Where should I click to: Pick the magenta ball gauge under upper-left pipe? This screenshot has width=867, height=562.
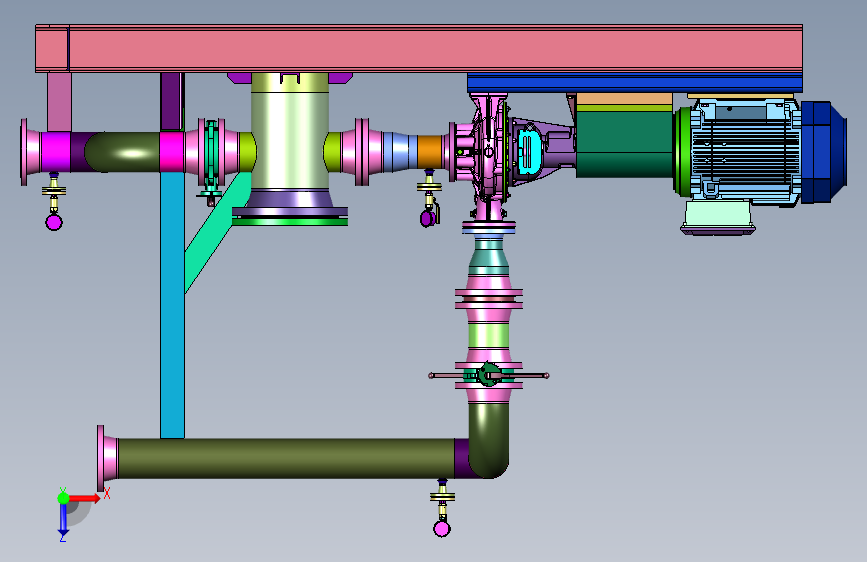[x=54, y=222]
